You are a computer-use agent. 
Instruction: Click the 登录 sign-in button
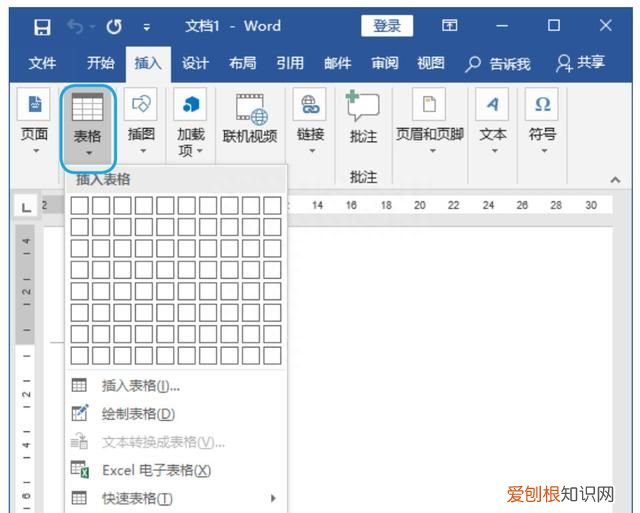click(x=387, y=26)
